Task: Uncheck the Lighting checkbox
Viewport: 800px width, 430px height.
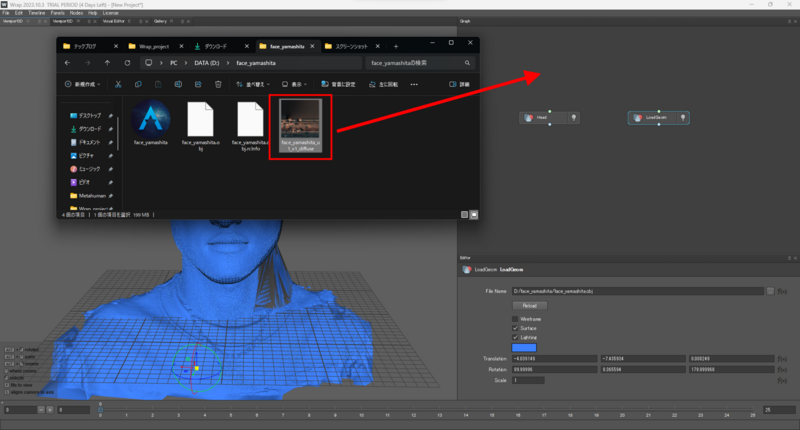Action: 515,337
